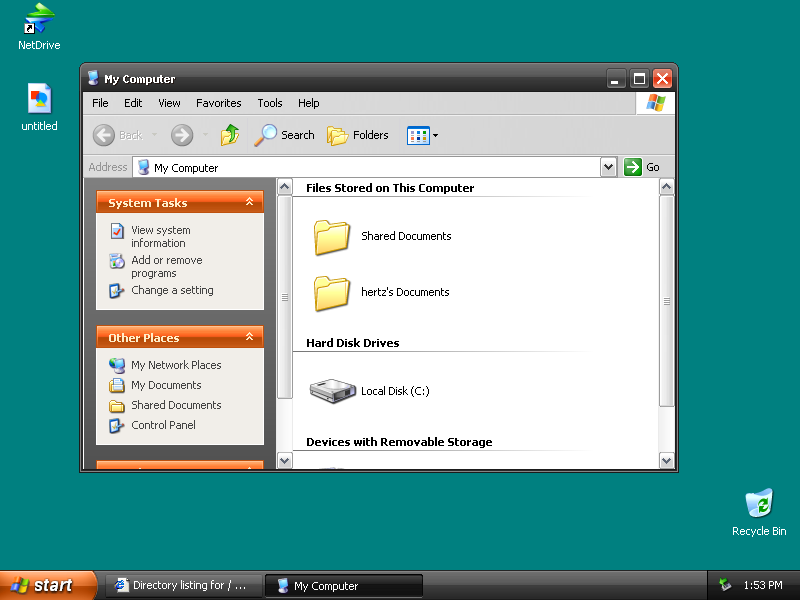Click the Up folder toolbar icon
This screenshot has height=600, width=800.
point(230,135)
